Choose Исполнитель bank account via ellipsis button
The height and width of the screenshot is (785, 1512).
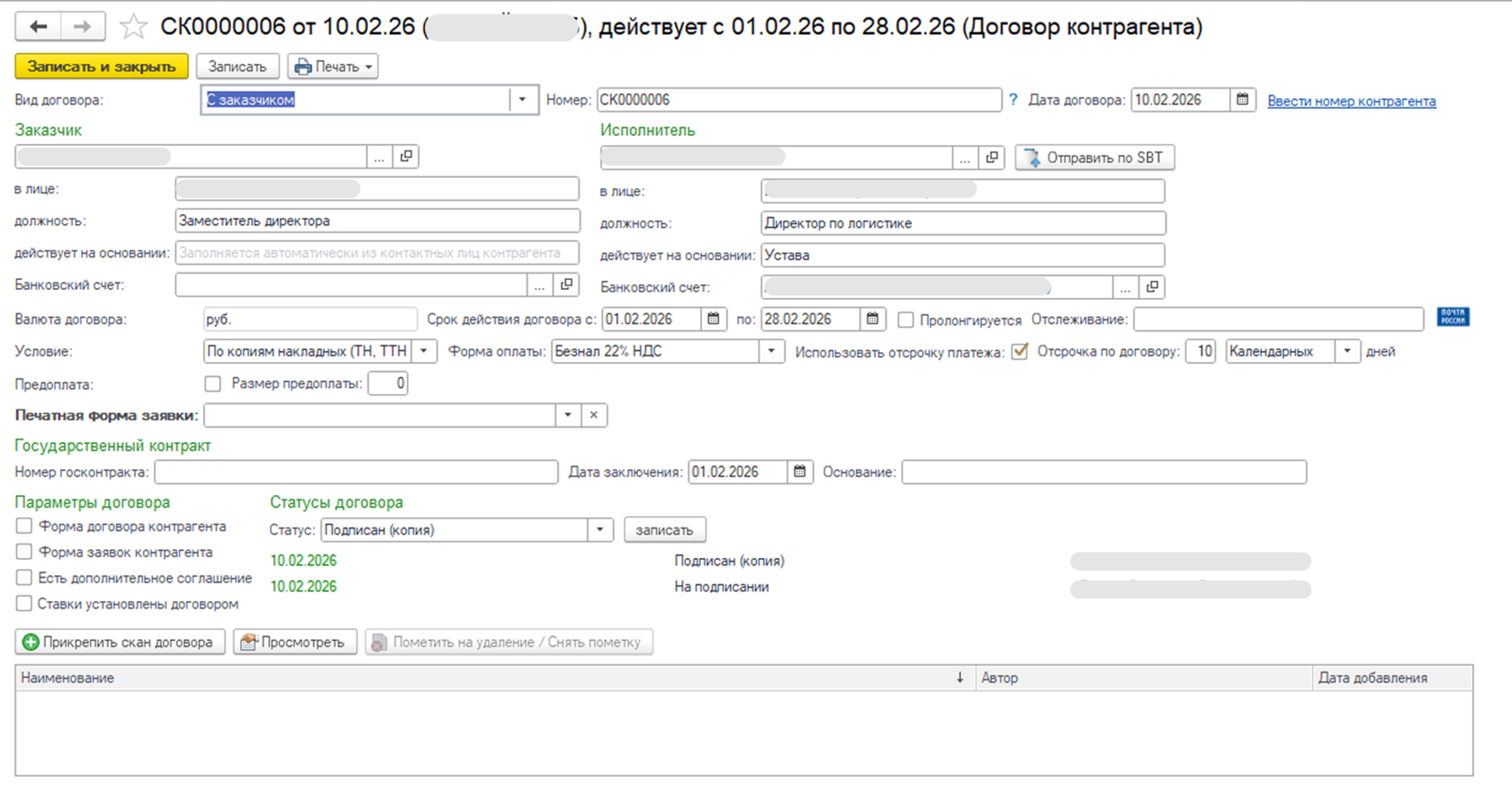(x=1125, y=287)
